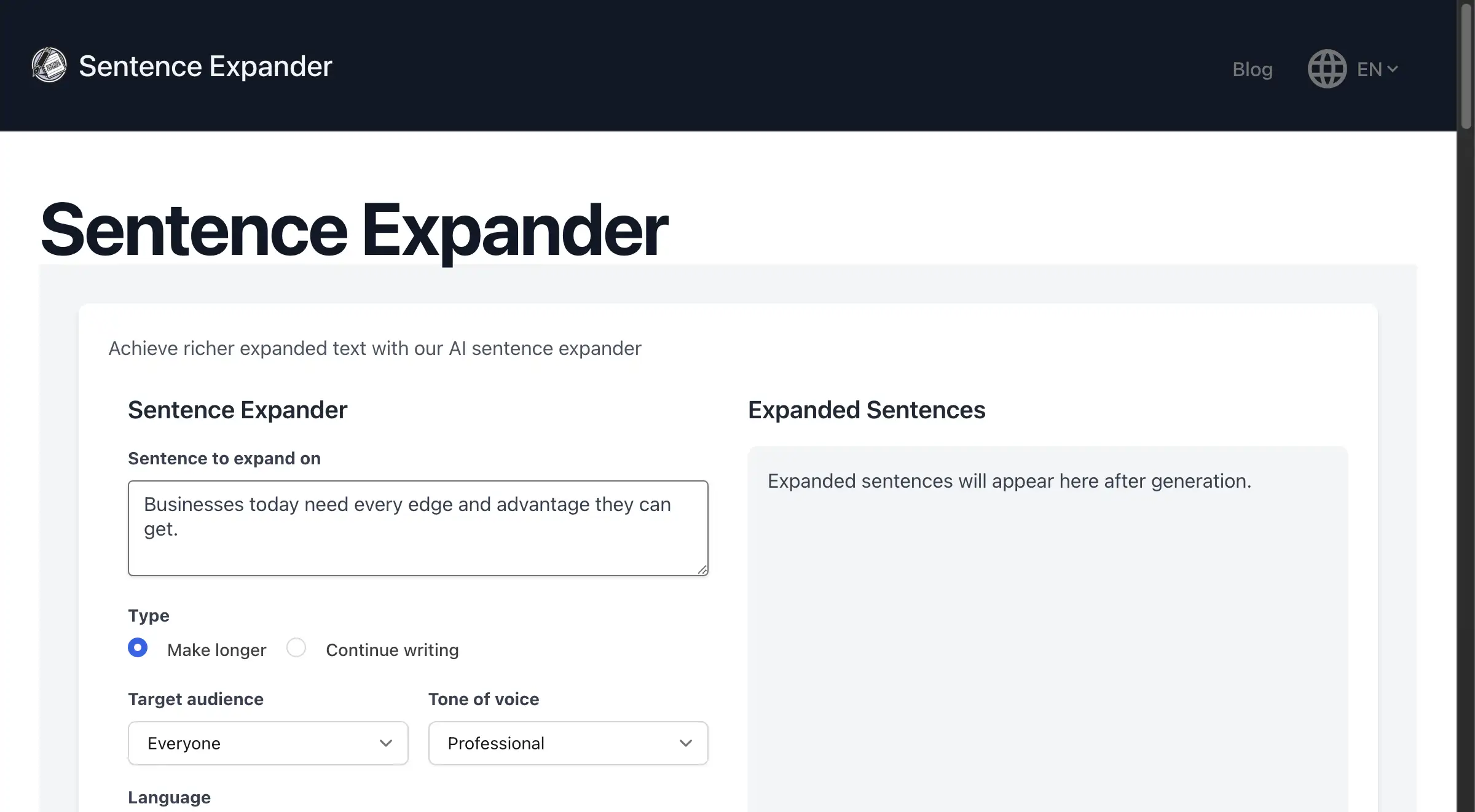Select the Make longer radio button
This screenshot has height=812, width=1475.
pyautogui.click(x=138, y=648)
